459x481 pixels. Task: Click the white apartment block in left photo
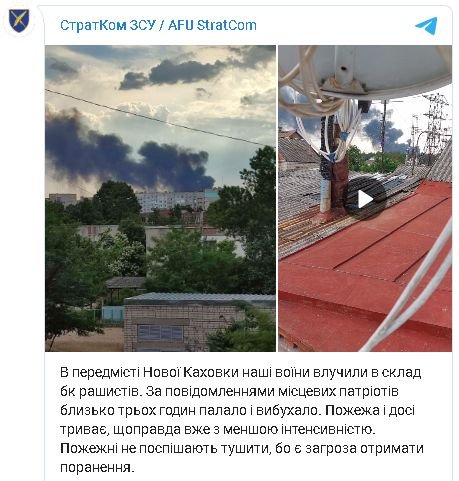[x=173, y=202]
